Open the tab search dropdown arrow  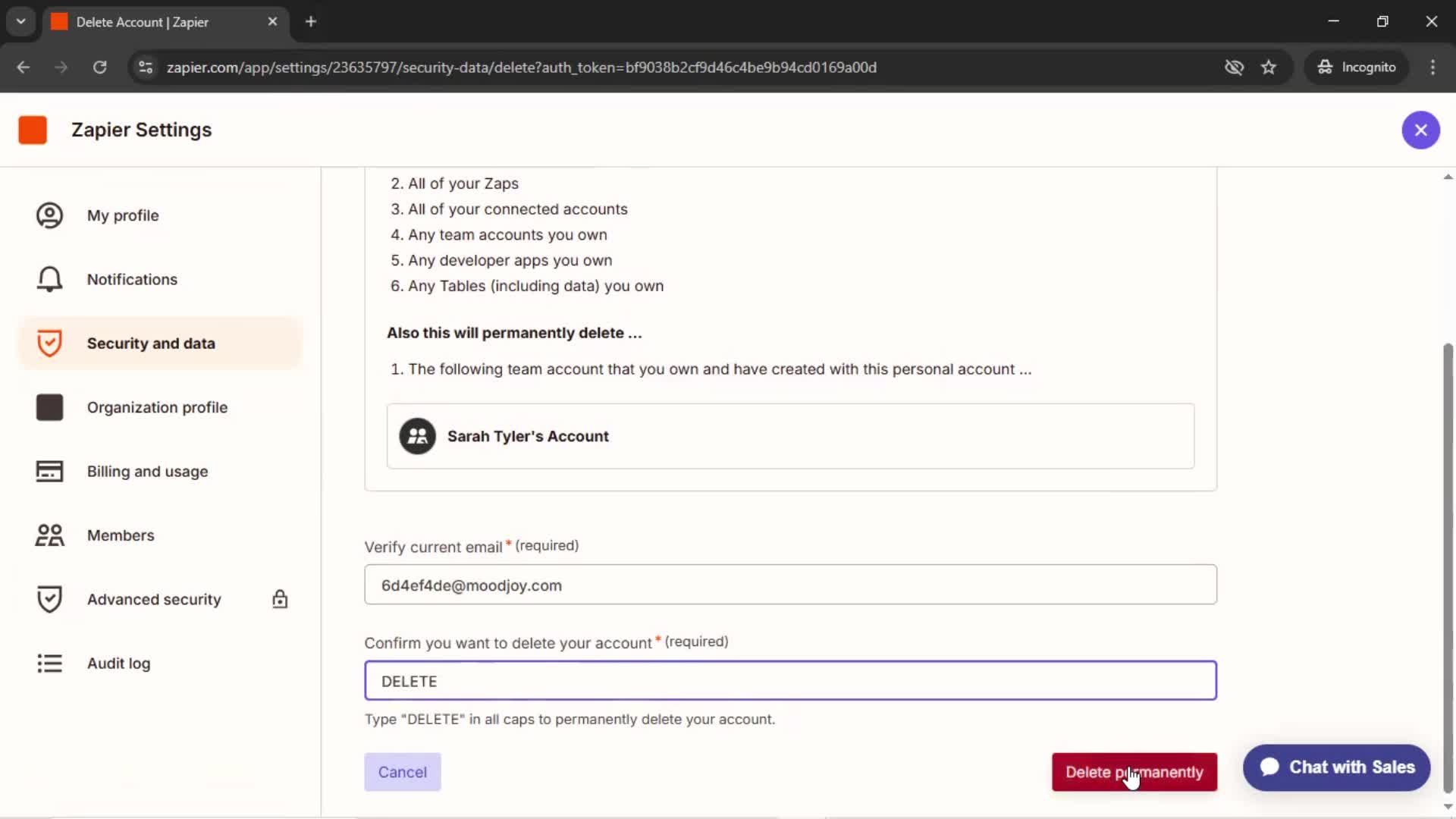tap(20, 21)
